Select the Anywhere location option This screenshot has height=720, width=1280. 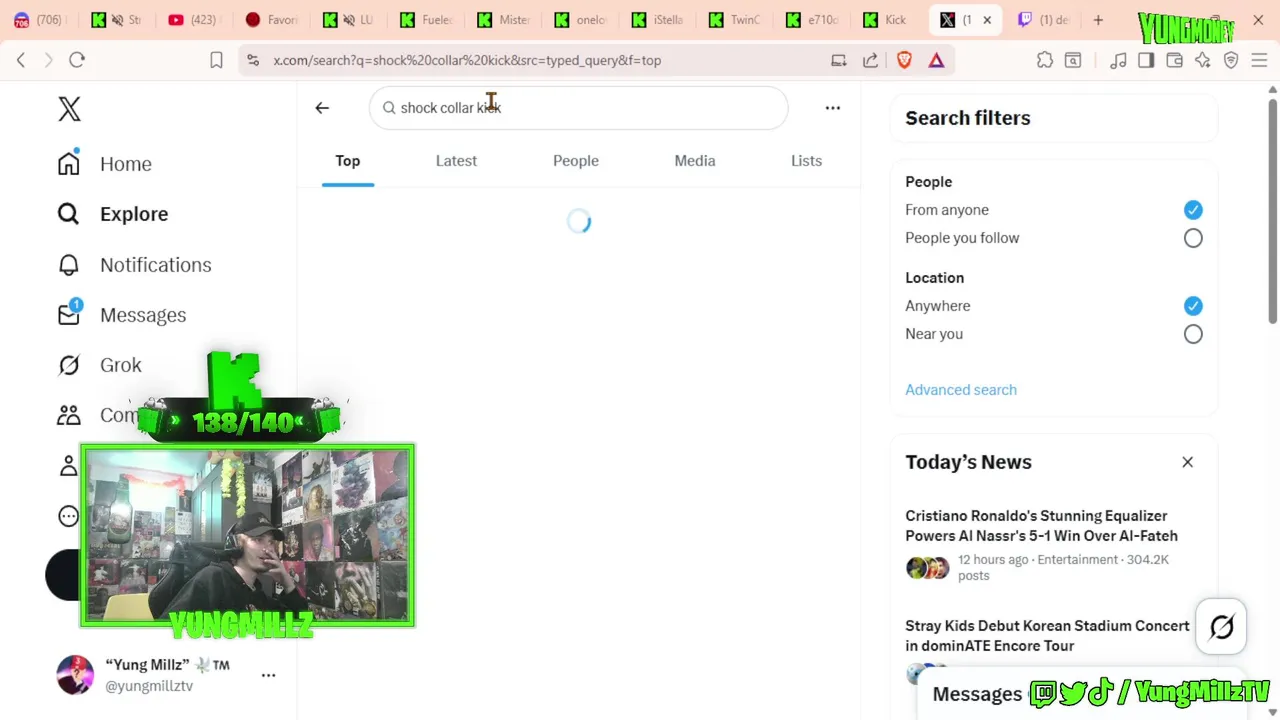coord(1193,306)
